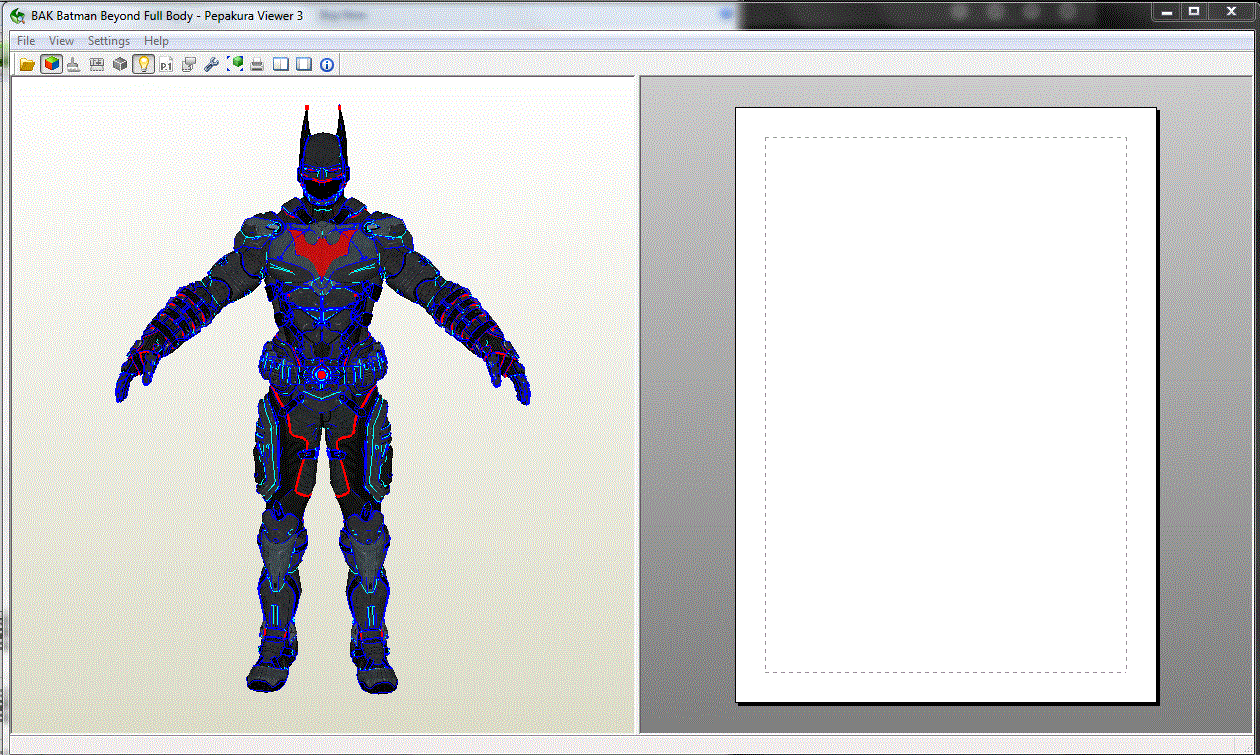Screen dimensions: 1260x755
Task: Open the Help menu
Action: (156, 41)
